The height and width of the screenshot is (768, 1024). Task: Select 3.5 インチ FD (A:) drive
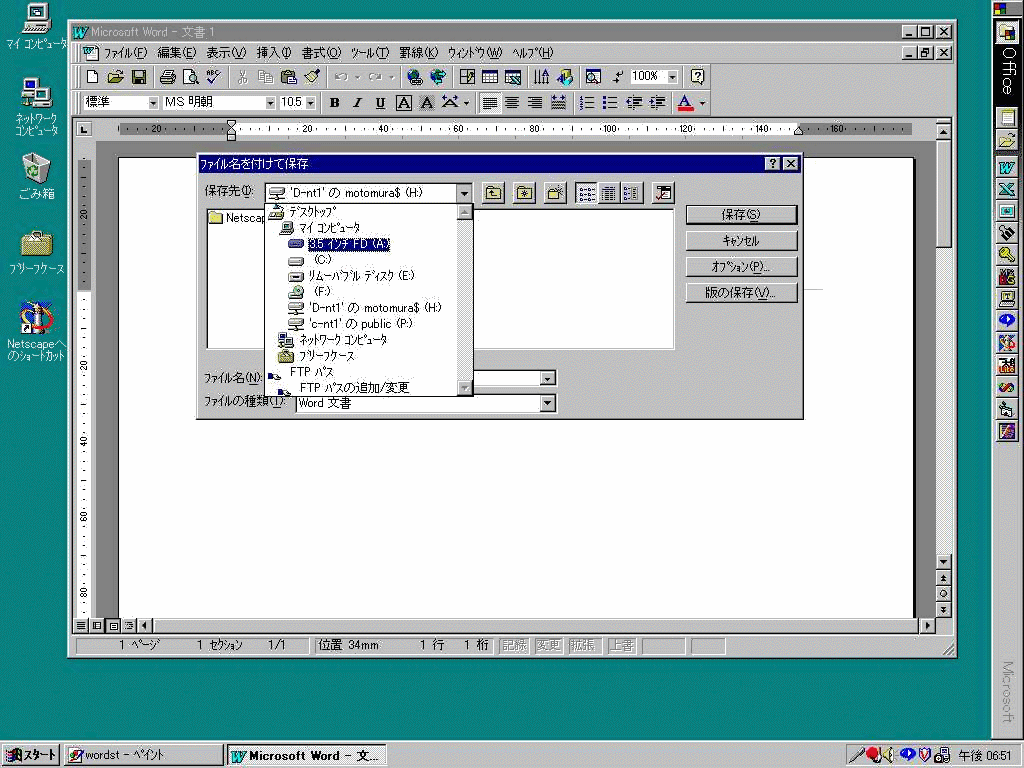pos(349,244)
